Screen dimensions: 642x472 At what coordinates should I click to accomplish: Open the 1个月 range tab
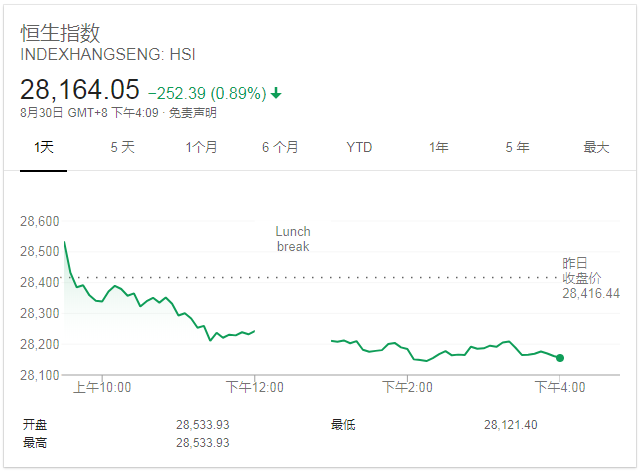click(x=201, y=147)
